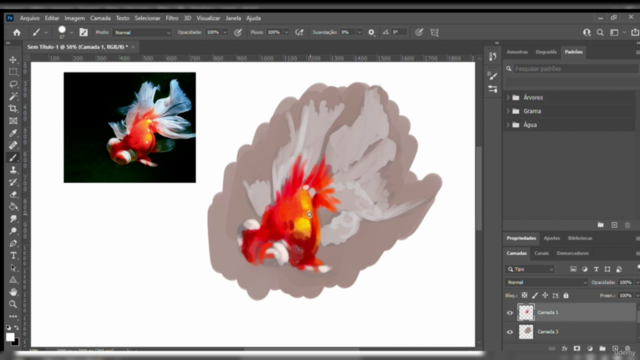This screenshot has height=360, width=640.
Task: Open smoothing options gear icon
Action: (x=371, y=32)
